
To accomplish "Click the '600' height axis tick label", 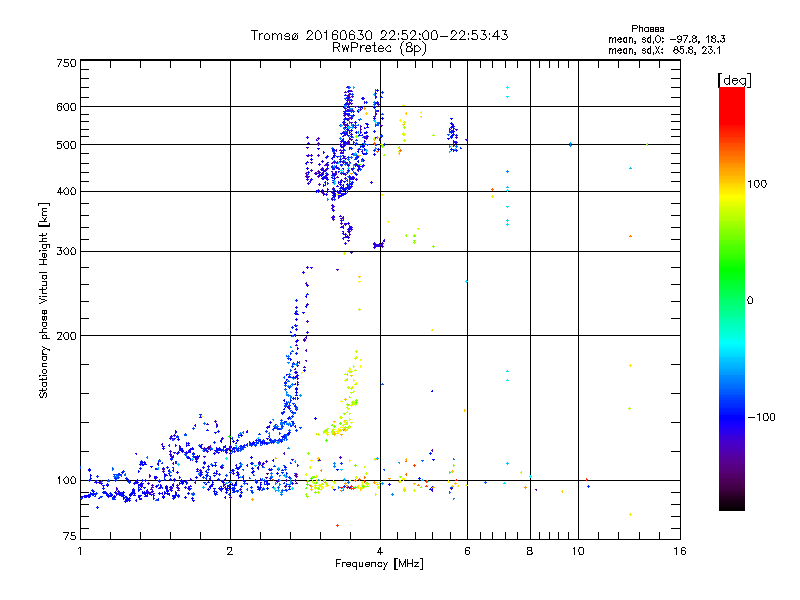I will [x=66, y=107].
